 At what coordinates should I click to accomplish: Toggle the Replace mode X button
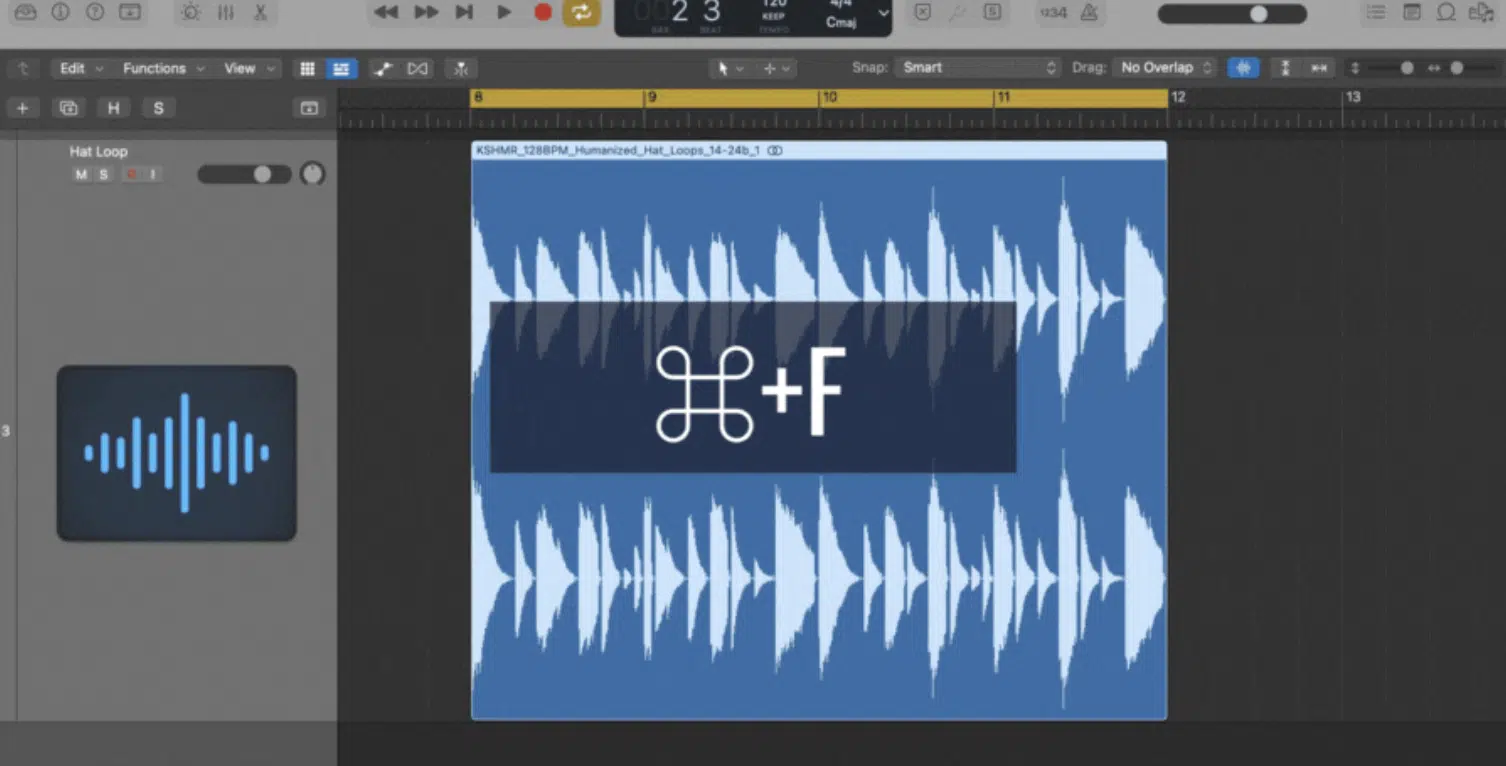pos(923,12)
